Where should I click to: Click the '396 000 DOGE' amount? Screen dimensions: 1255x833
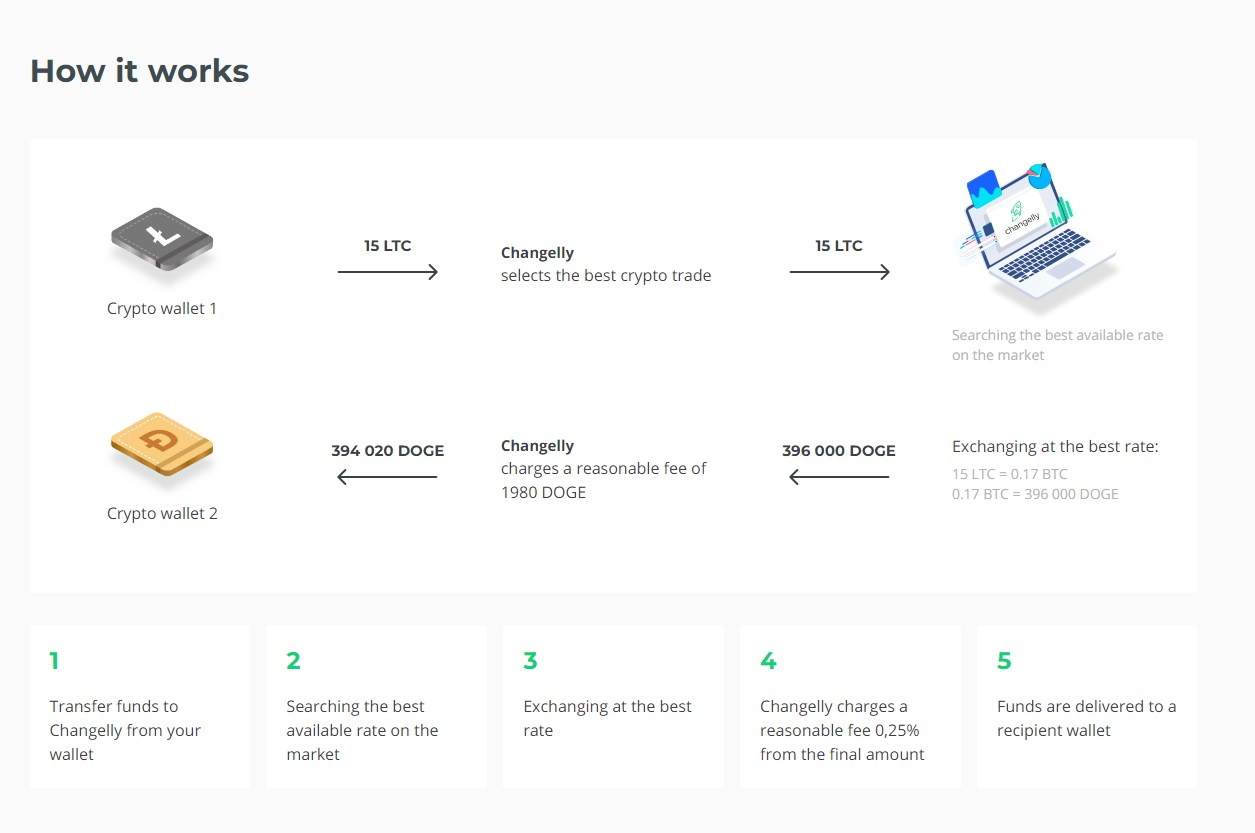pos(839,450)
